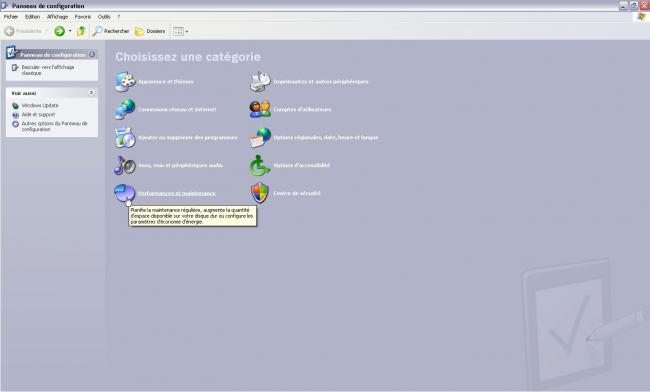
Task: Click the Imprimantes et autres périphériques icon
Action: point(260,82)
